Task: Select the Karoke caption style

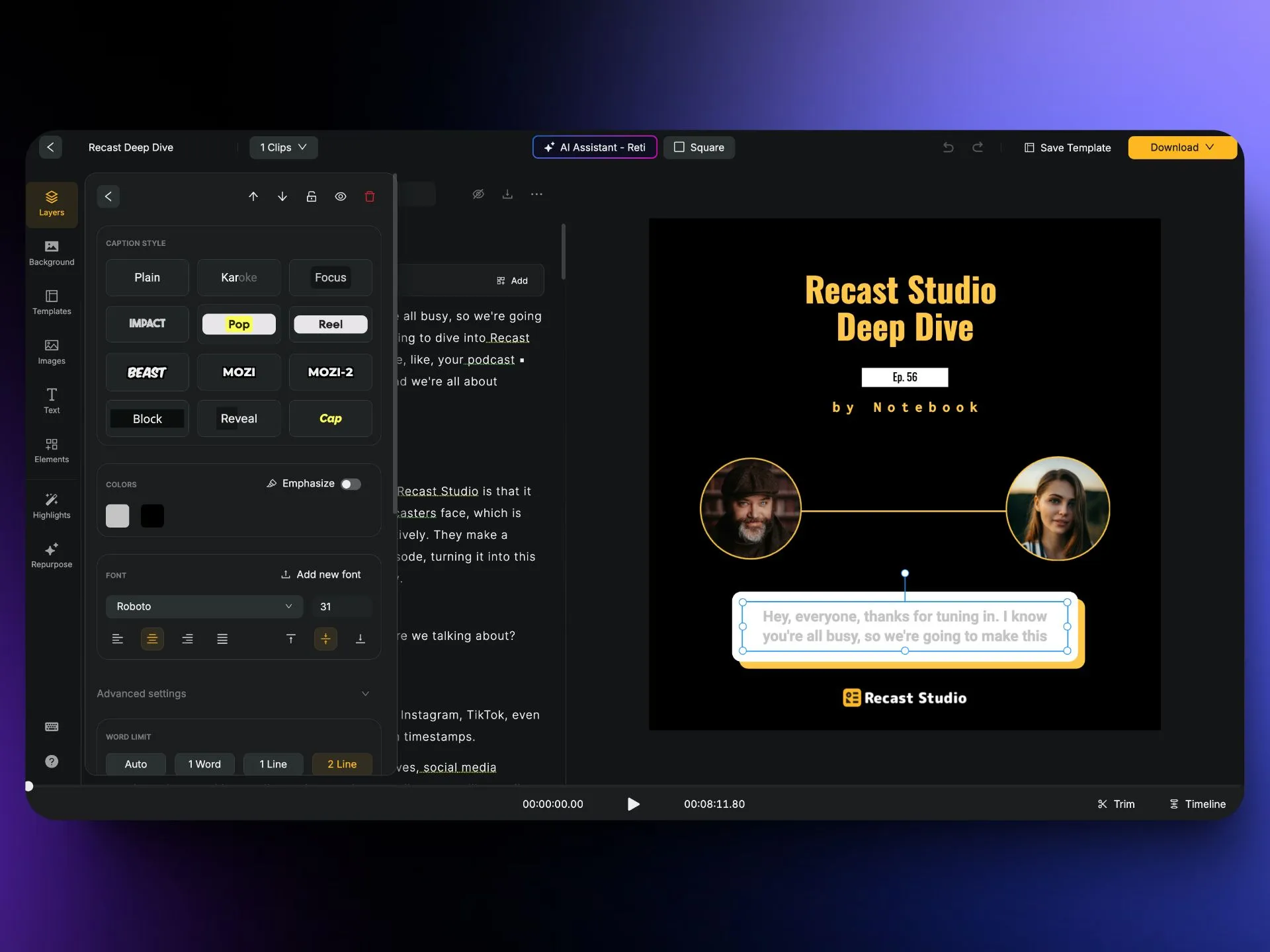Action: [x=239, y=278]
